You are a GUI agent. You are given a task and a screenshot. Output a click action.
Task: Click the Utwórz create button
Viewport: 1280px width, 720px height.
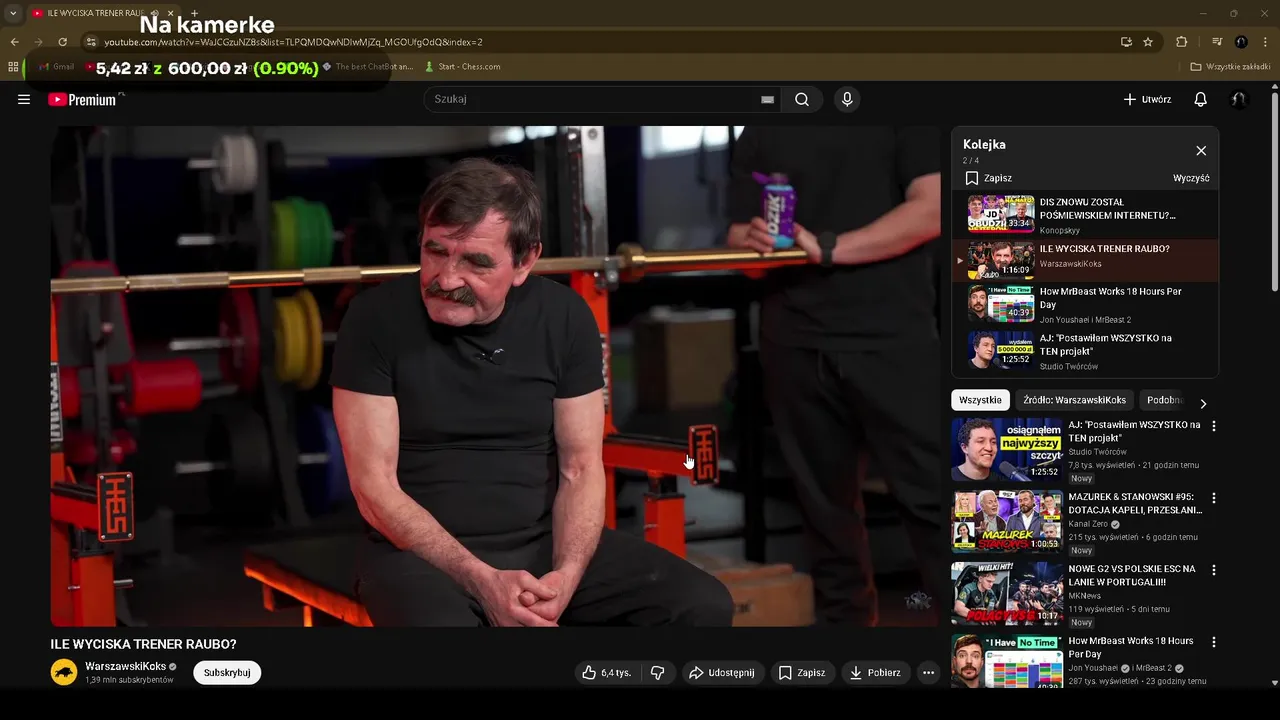pos(1147,99)
